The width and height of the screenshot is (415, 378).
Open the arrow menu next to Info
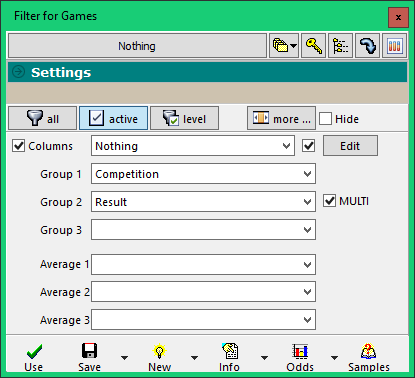pyautogui.click(x=264, y=358)
